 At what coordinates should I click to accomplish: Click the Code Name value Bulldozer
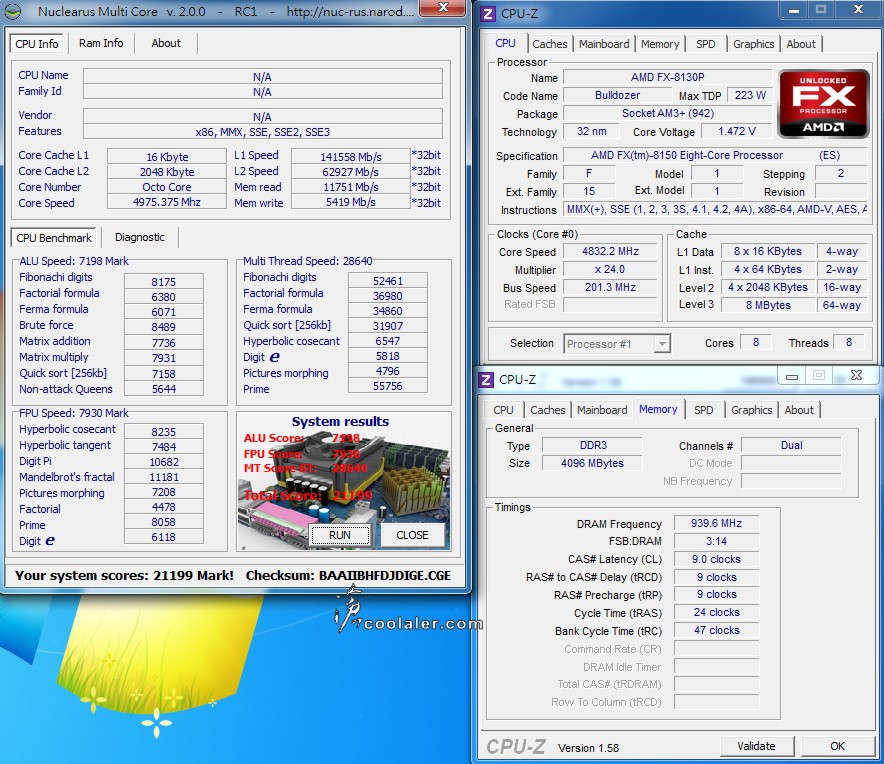pos(617,95)
